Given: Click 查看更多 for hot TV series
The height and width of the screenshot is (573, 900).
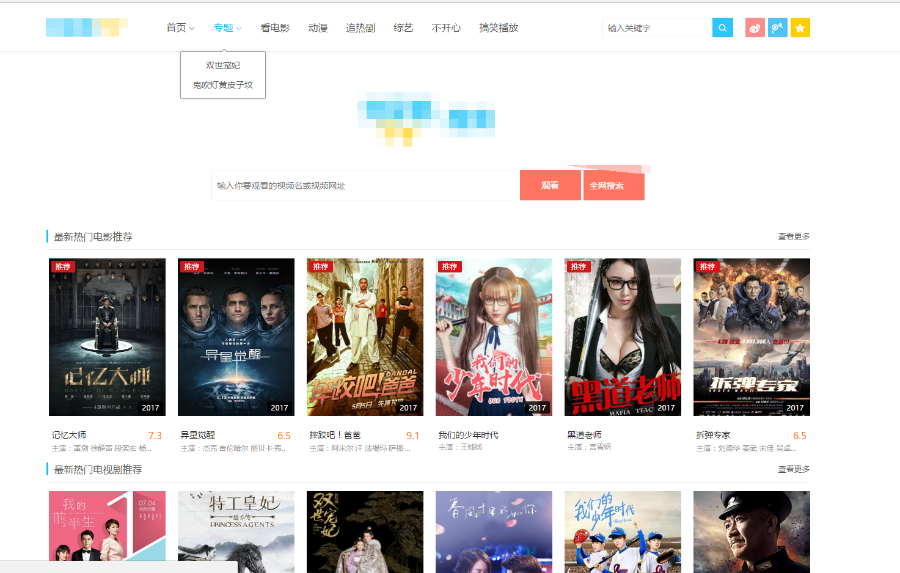Looking at the screenshot, I should click(794, 469).
